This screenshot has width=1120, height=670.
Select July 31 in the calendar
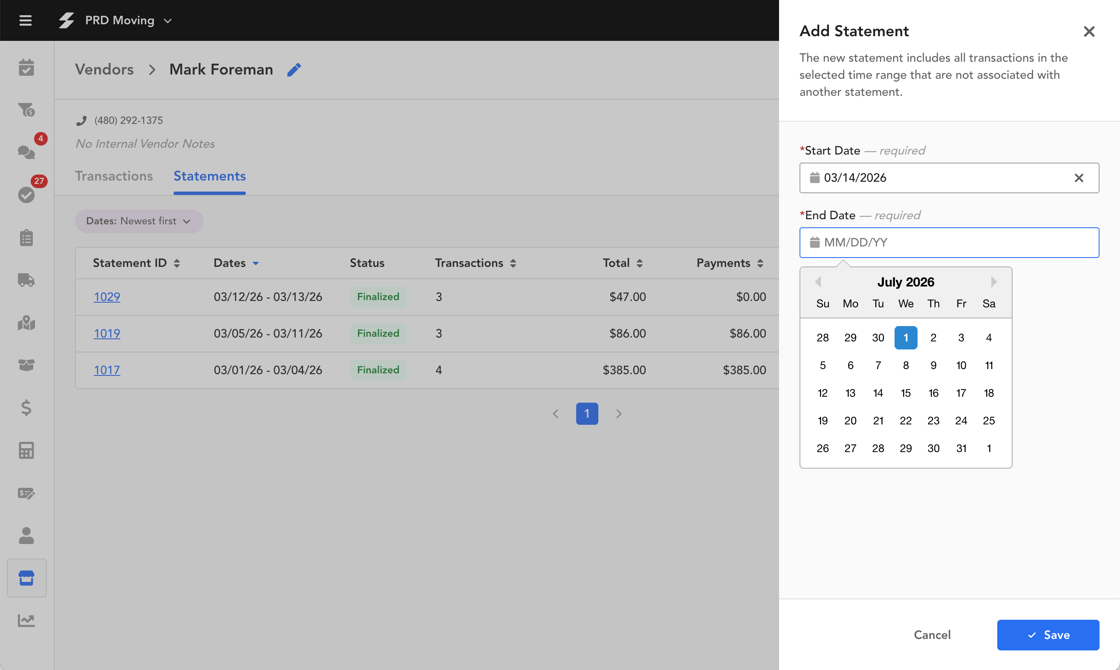pos(961,449)
